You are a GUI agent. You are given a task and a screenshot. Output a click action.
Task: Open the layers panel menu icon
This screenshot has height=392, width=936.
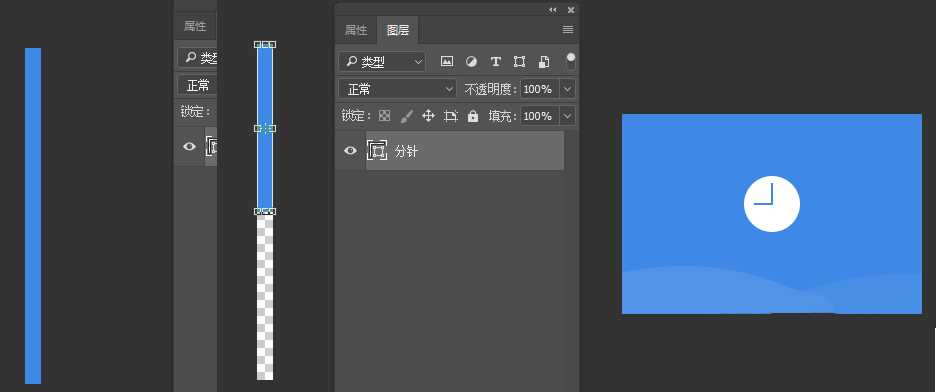pos(568,30)
